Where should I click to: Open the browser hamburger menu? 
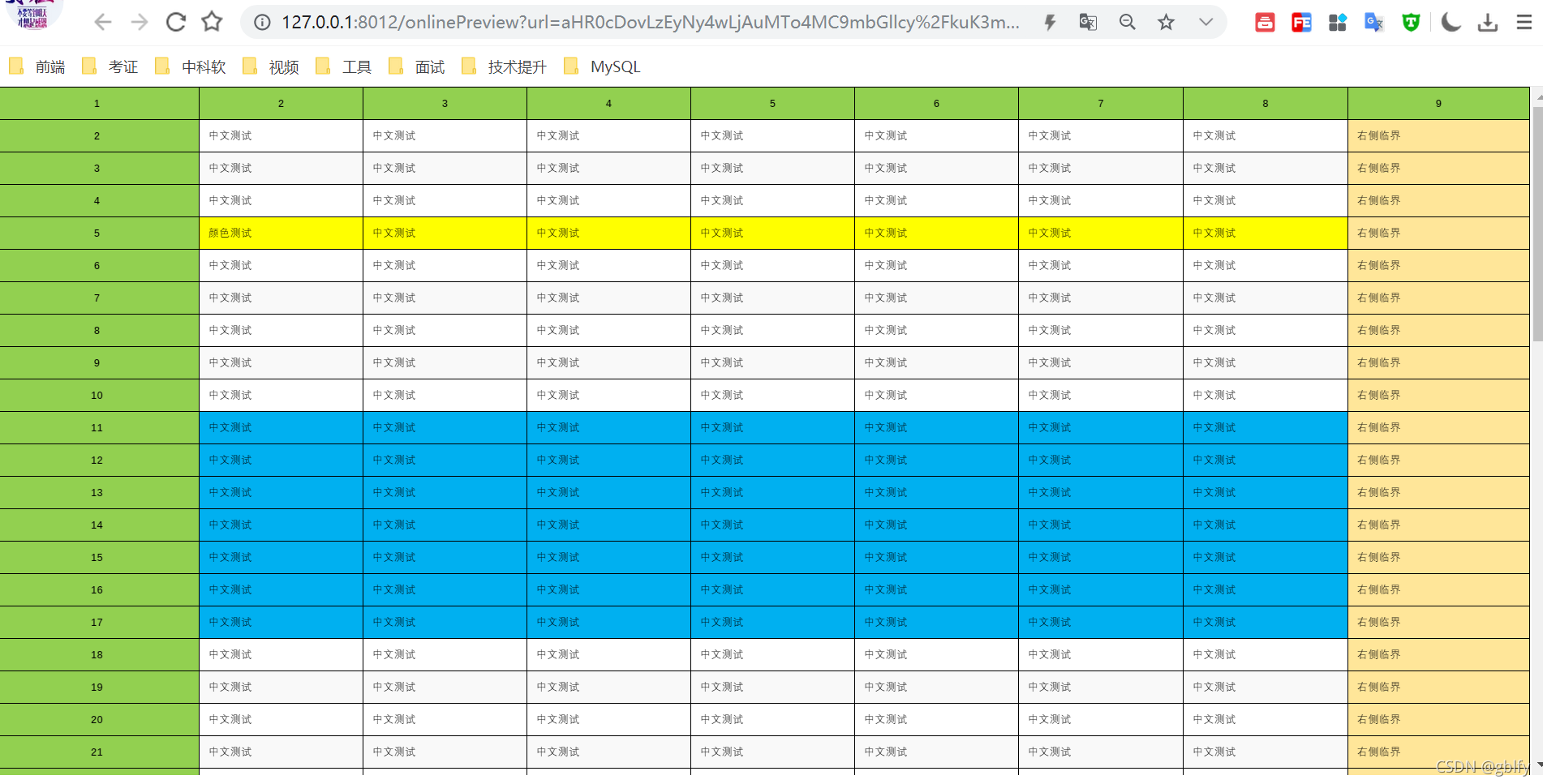pos(1524,23)
